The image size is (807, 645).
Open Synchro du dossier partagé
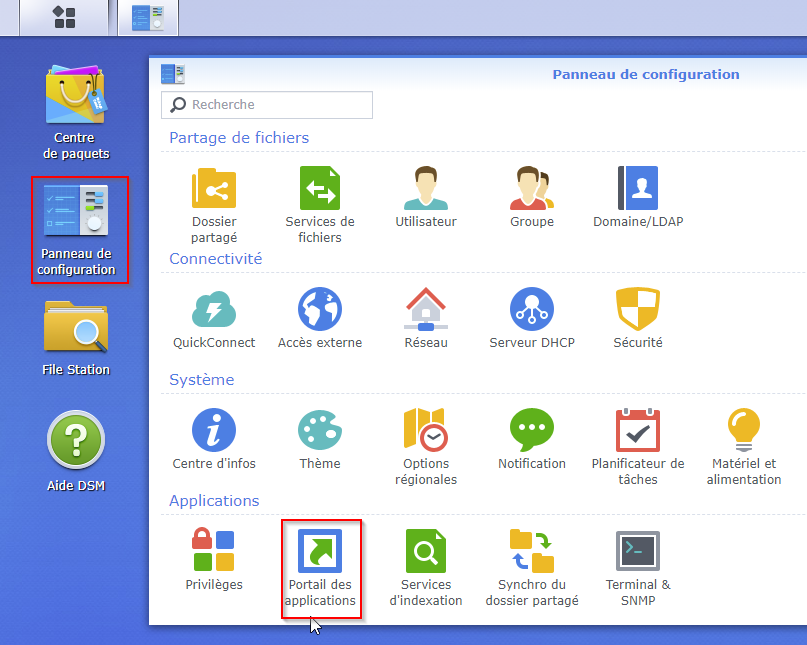tap(532, 568)
